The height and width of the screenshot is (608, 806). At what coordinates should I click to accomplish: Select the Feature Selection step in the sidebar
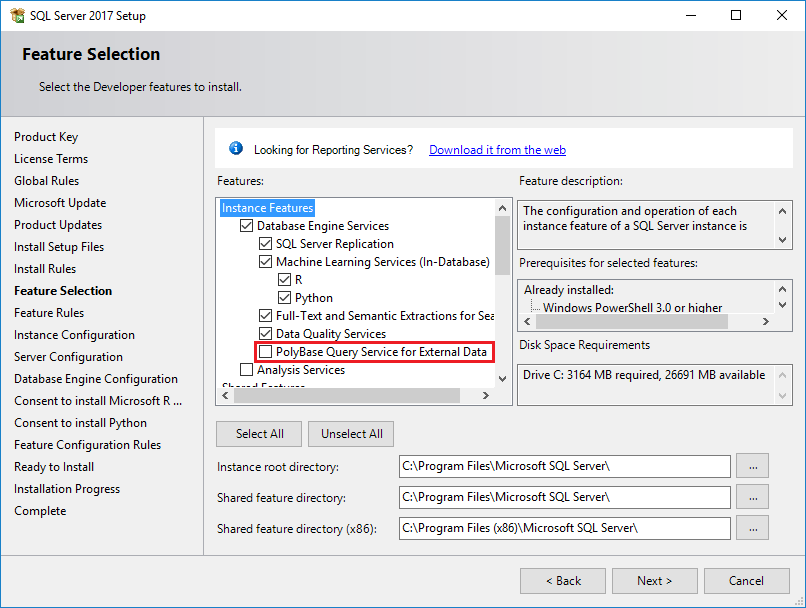pos(60,290)
